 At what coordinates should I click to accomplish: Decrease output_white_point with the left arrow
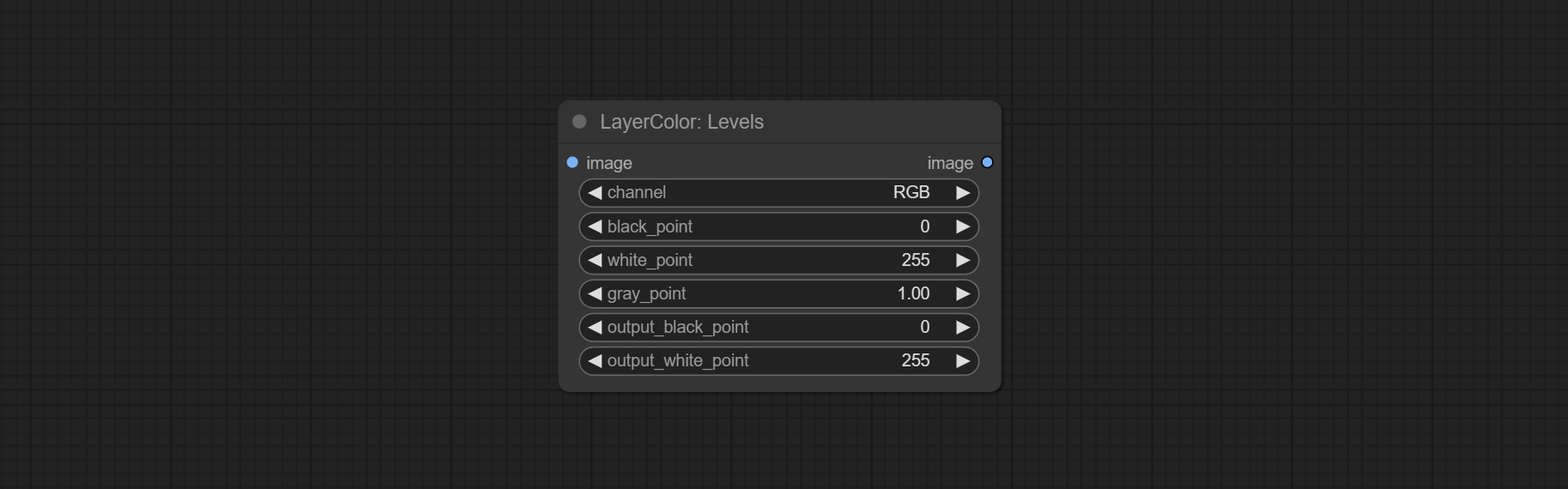tap(595, 360)
